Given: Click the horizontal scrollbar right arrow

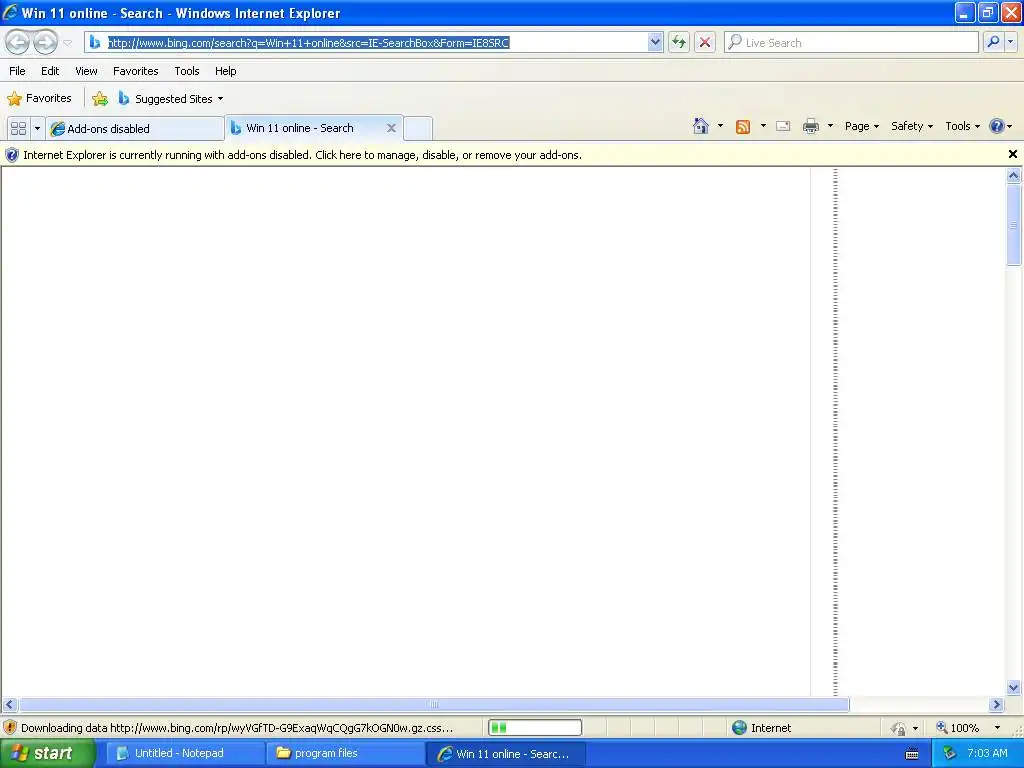Looking at the screenshot, I should pyautogui.click(x=996, y=704).
